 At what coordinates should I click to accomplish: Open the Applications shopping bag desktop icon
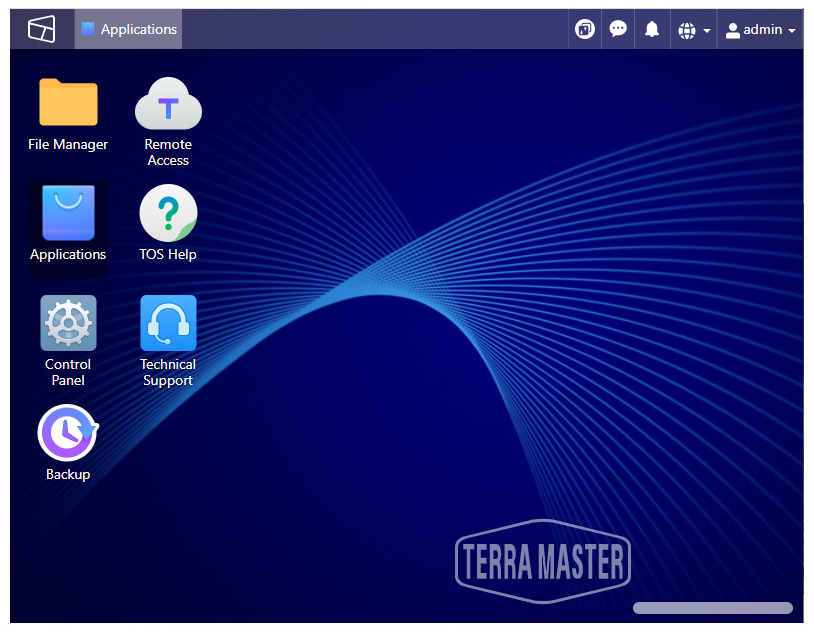[x=68, y=213]
